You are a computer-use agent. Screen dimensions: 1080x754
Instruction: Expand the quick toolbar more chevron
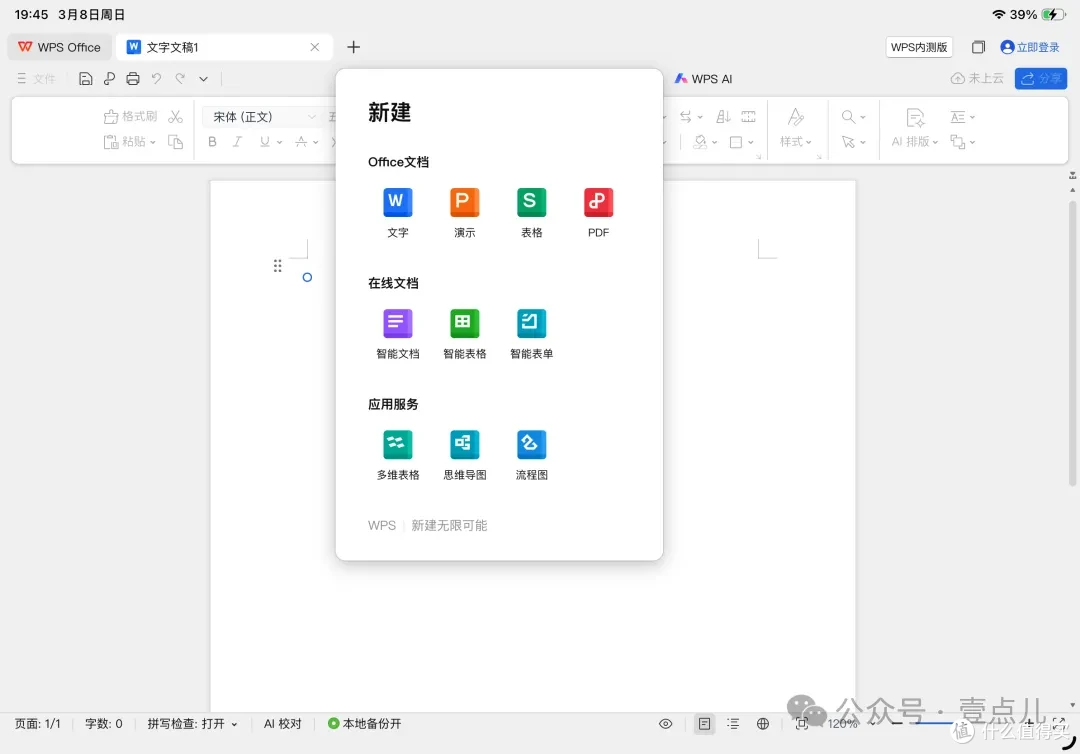tap(203, 78)
